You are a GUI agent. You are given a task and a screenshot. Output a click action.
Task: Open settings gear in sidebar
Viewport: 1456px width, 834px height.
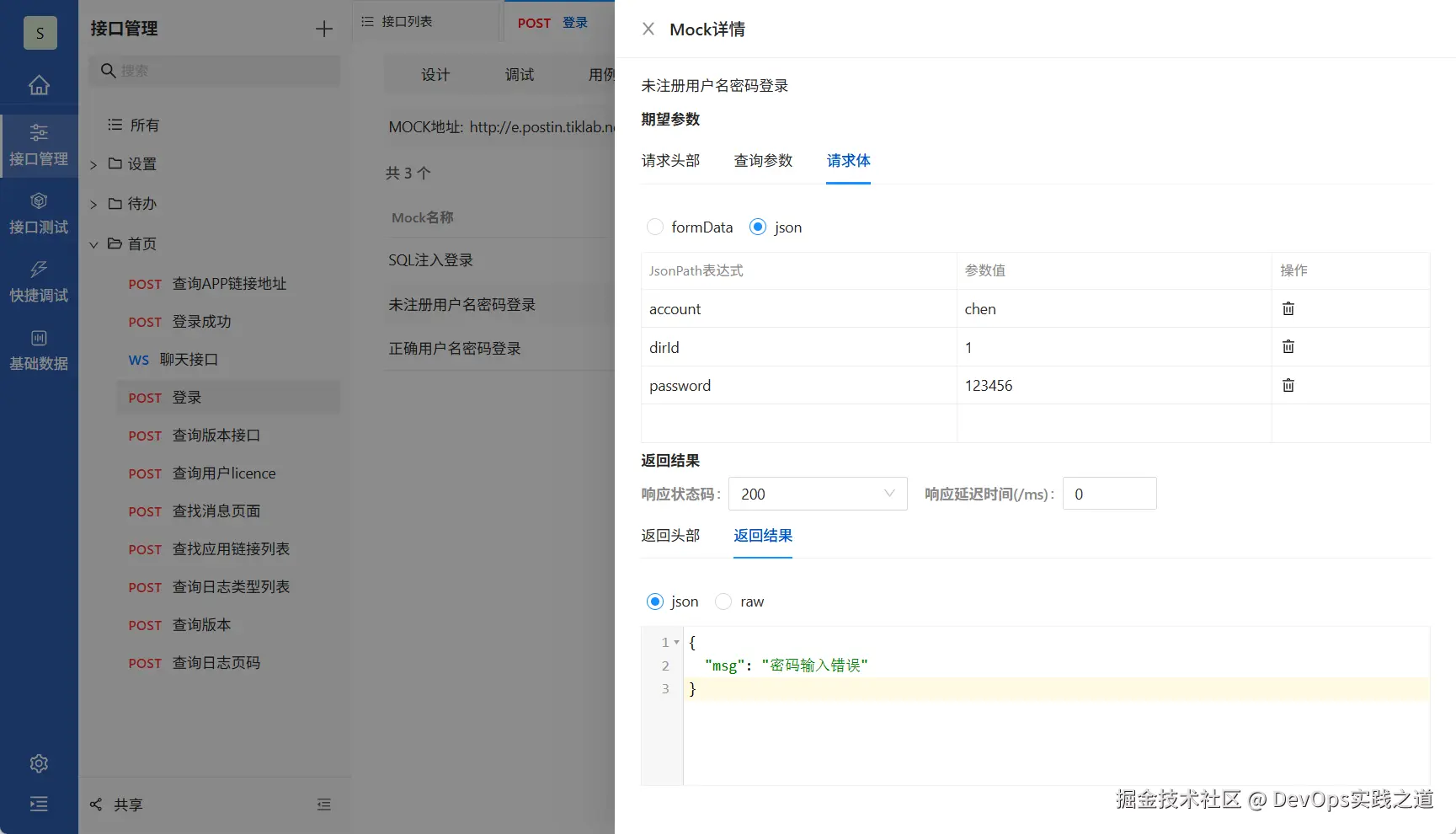pyautogui.click(x=39, y=763)
